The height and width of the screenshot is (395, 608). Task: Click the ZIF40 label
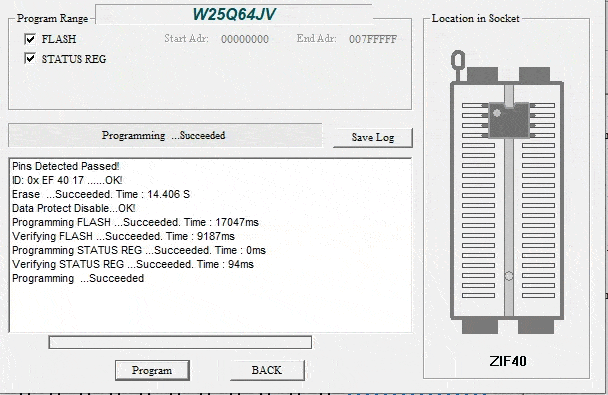[x=508, y=361]
